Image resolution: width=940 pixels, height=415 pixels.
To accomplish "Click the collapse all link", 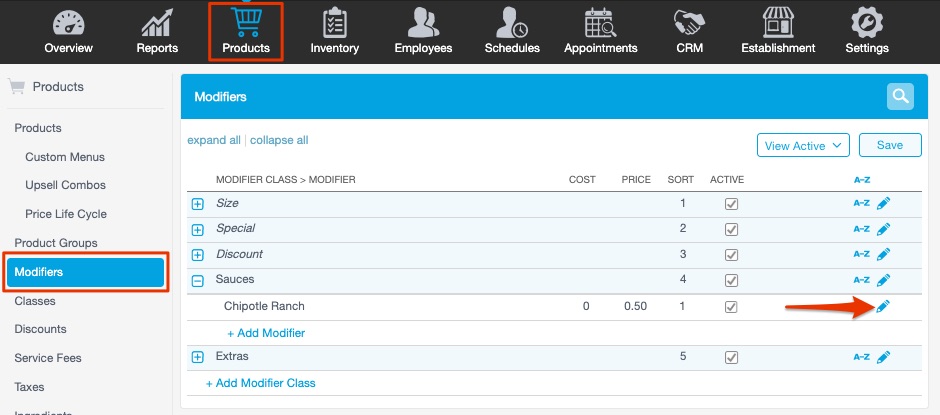I will coord(279,141).
